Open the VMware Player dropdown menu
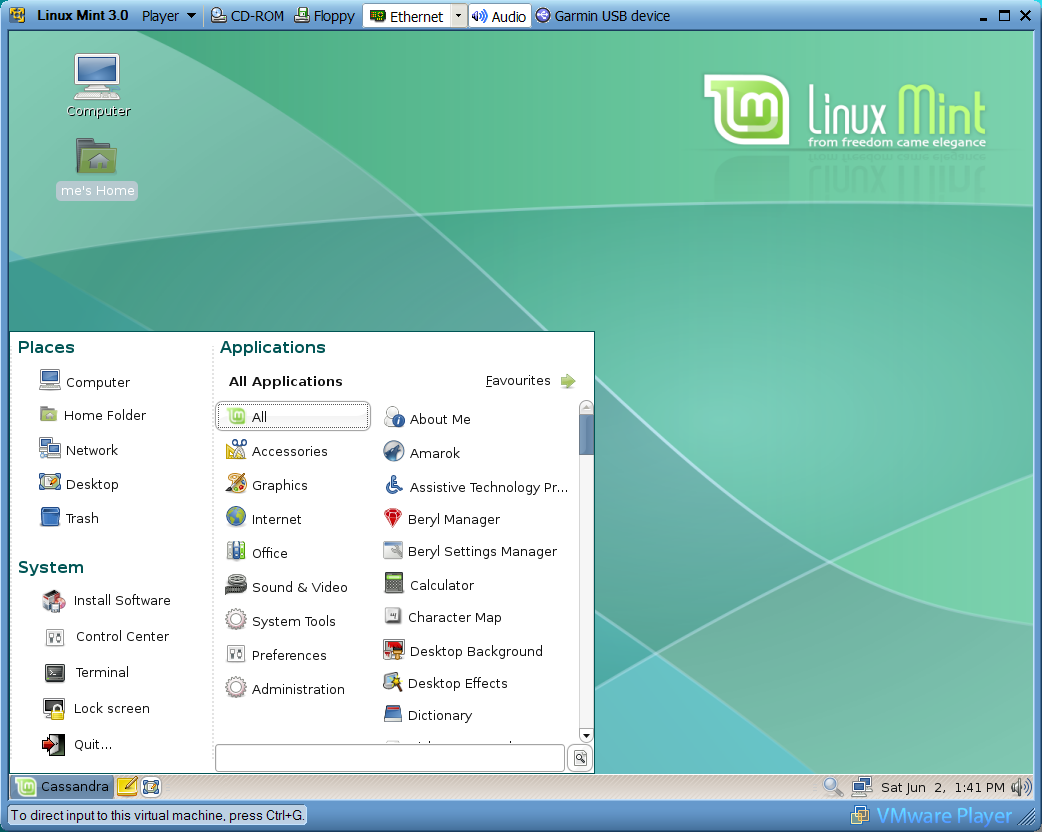1042x832 pixels. (169, 15)
